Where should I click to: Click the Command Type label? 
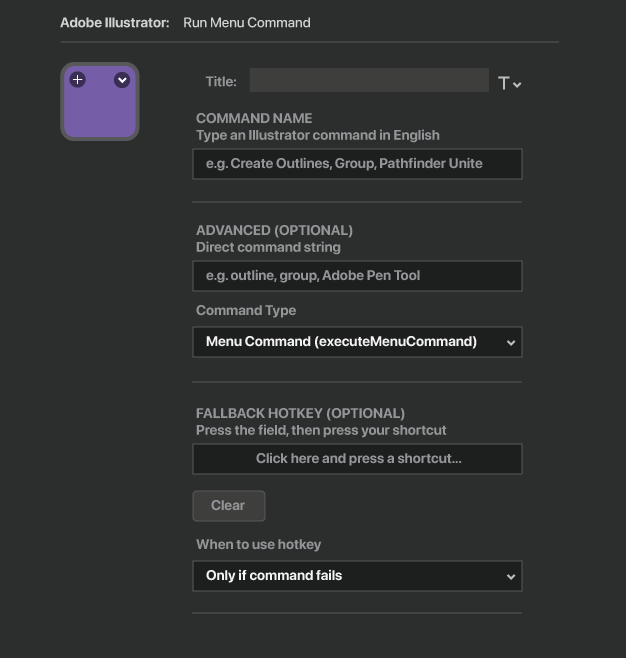pos(246,311)
